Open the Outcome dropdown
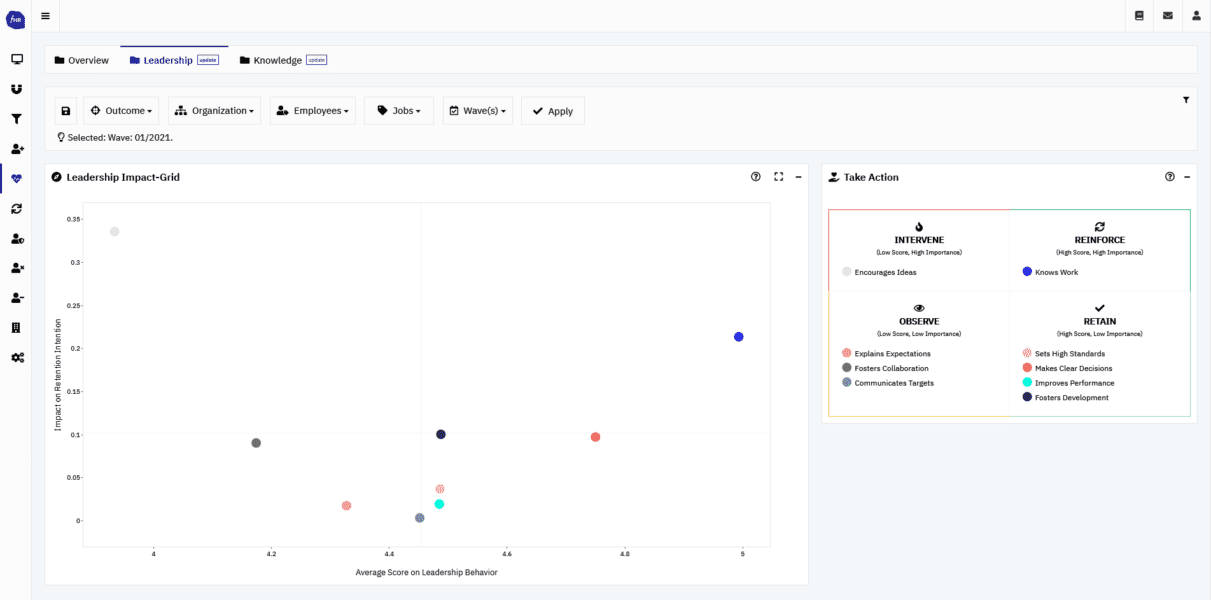 [120, 110]
